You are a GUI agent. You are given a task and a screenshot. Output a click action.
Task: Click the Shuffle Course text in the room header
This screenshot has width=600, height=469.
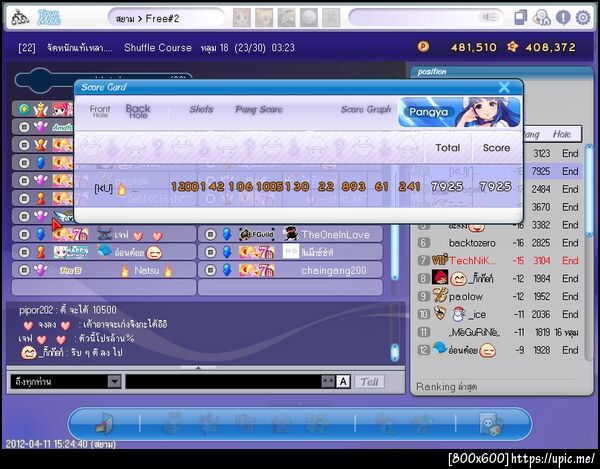[158, 47]
